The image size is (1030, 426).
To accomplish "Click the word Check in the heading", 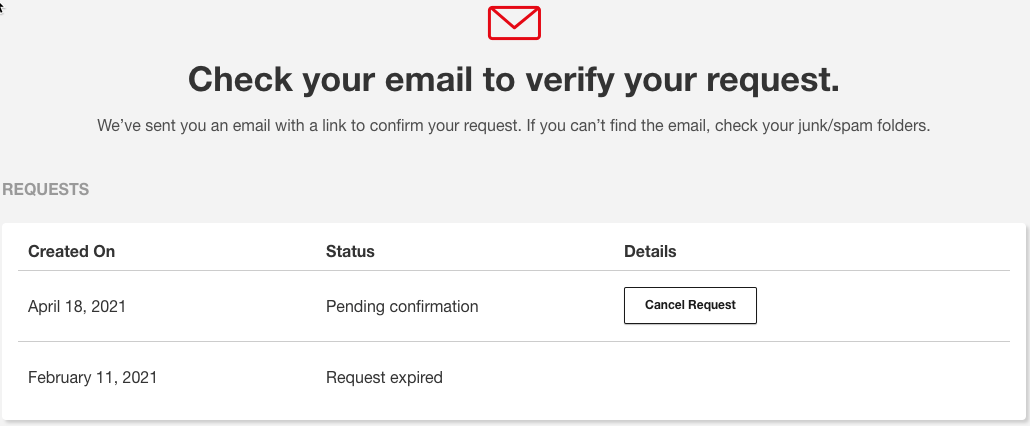I will [x=240, y=79].
